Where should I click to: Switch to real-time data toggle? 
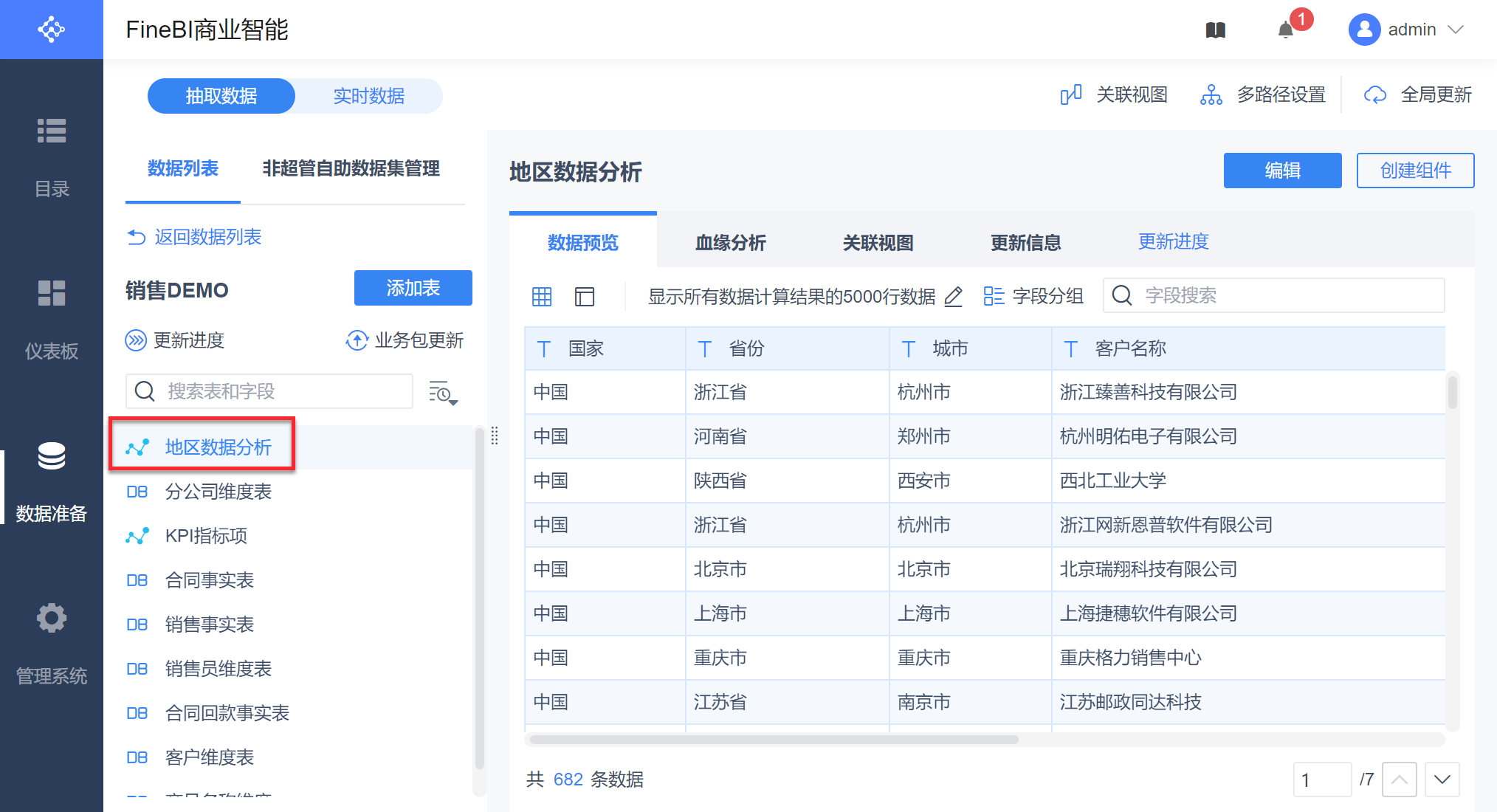pos(368,96)
